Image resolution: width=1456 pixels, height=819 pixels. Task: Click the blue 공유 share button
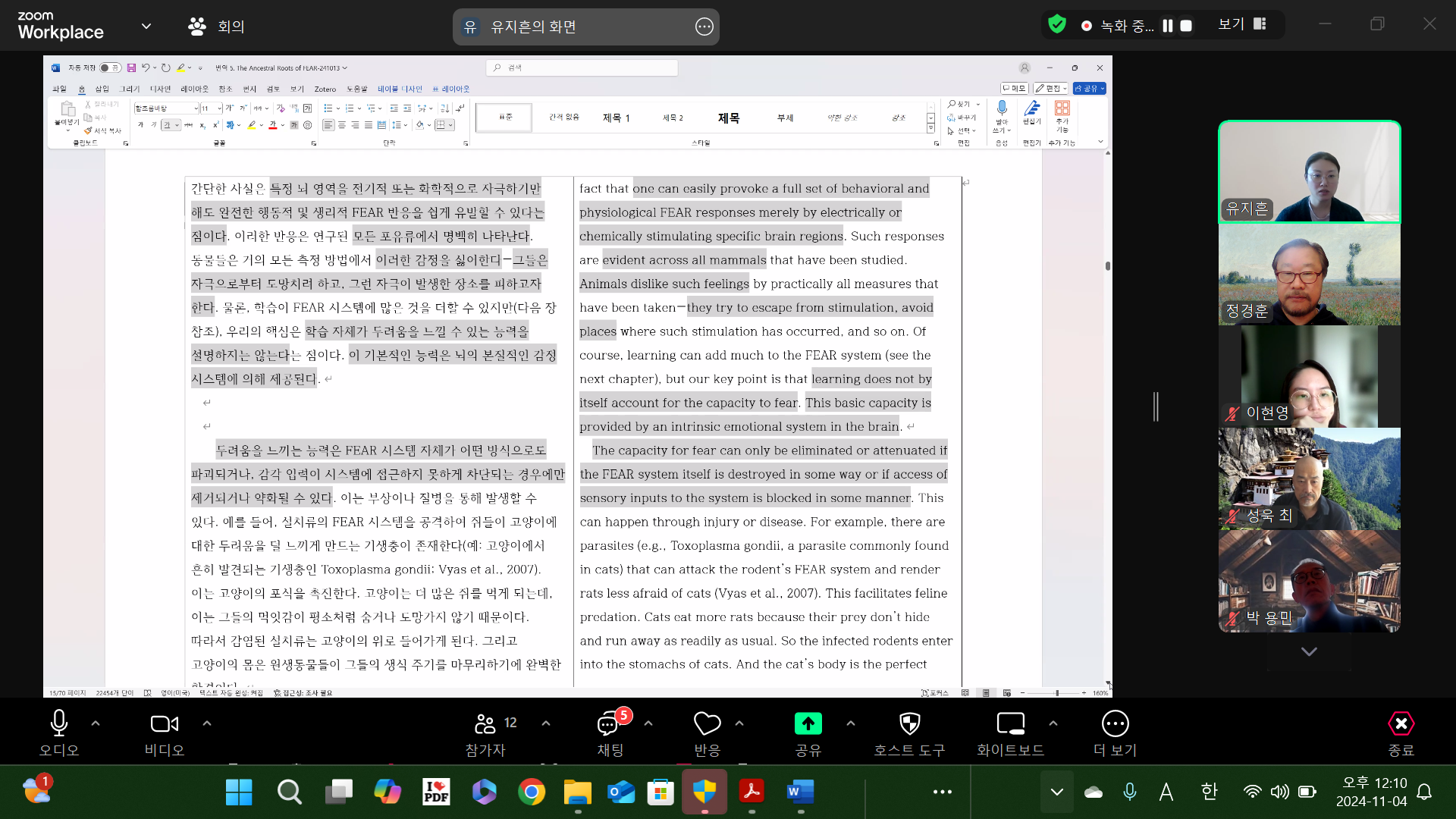click(x=1090, y=89)
